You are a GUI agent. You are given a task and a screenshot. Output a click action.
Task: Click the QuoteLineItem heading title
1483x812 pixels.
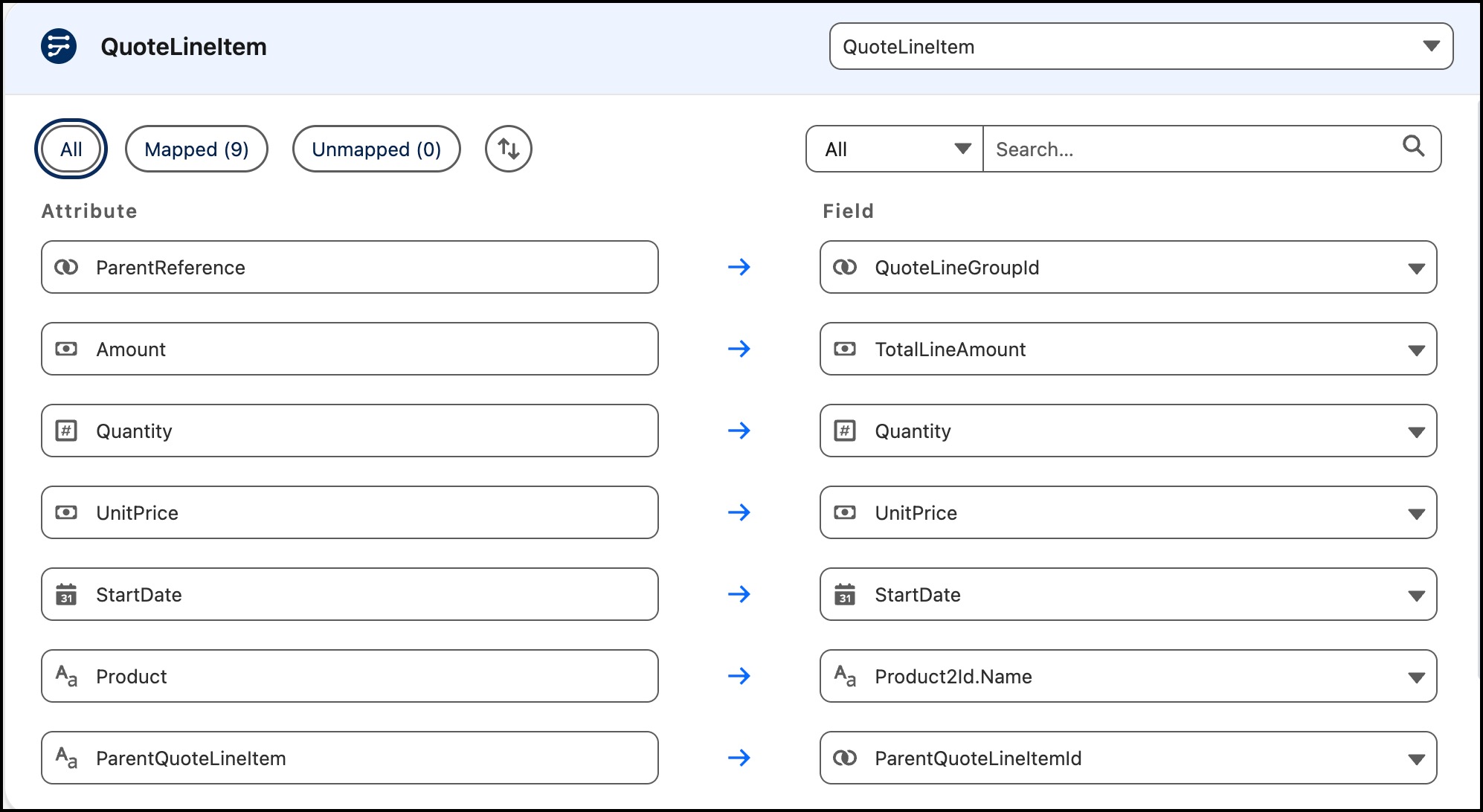(184, 46)
